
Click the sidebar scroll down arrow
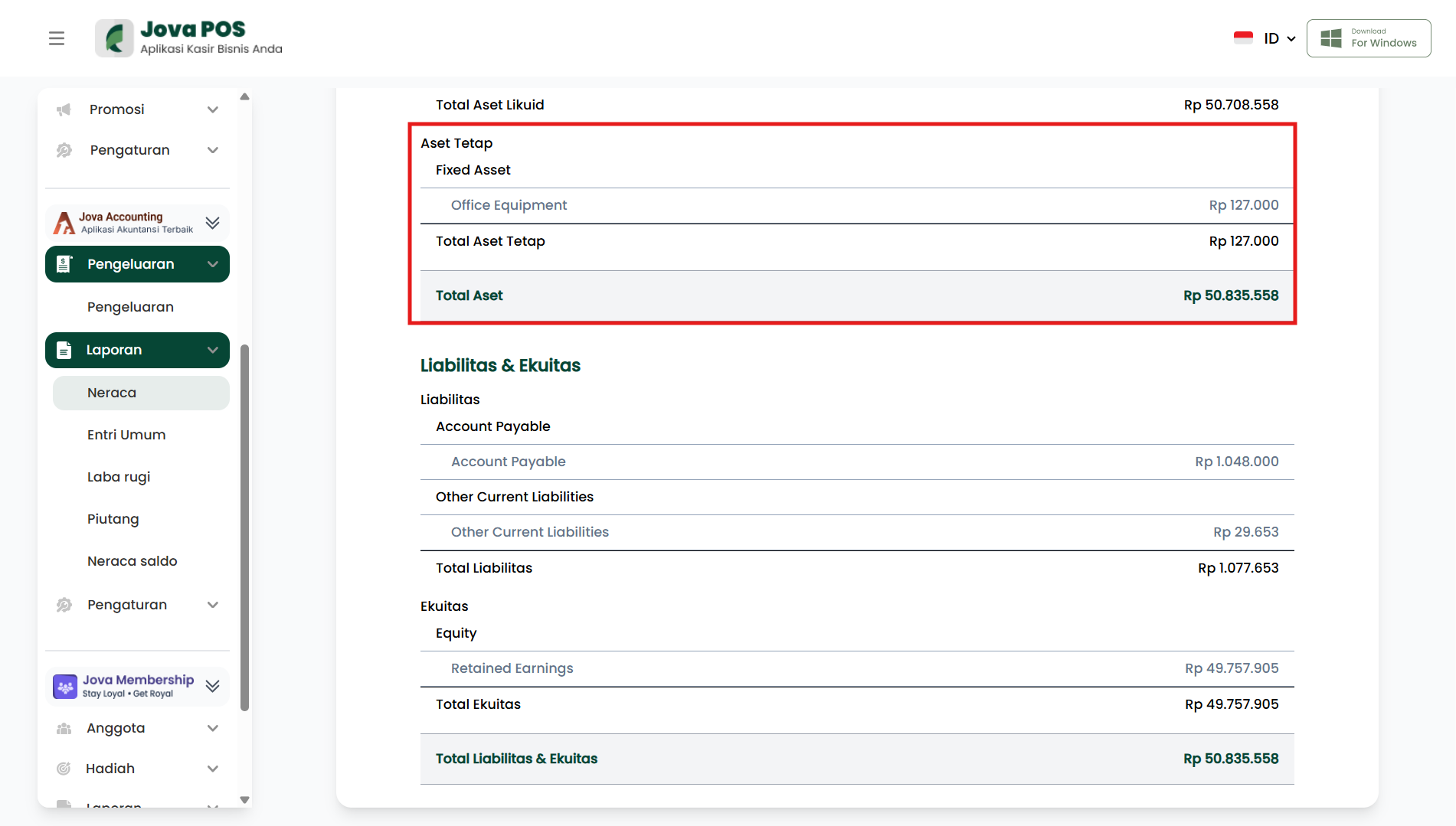tap(245, 800)
